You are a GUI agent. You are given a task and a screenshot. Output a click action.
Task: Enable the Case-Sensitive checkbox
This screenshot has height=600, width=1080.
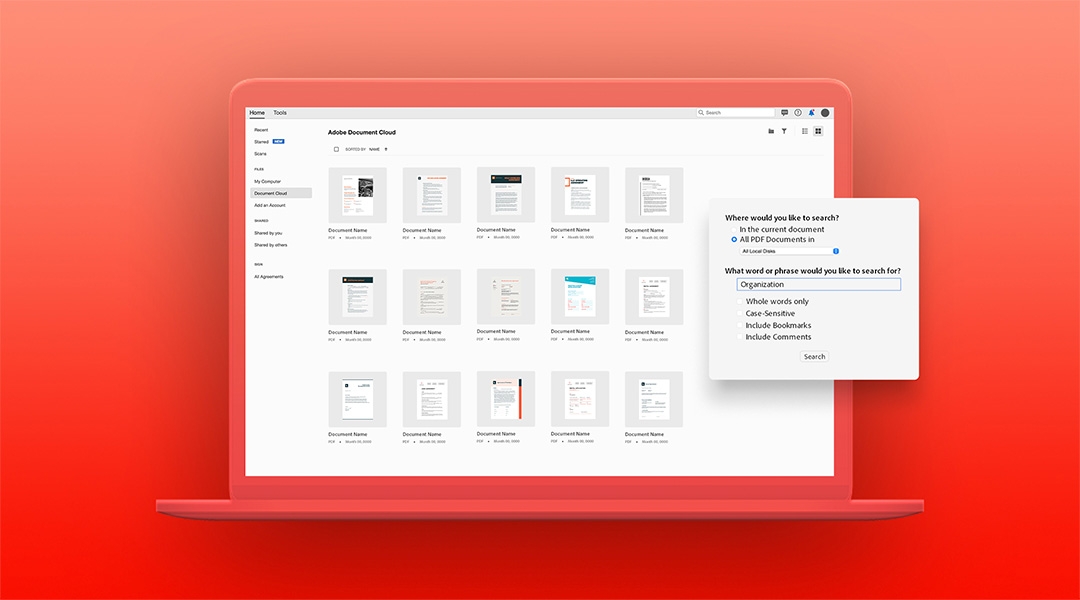(740, 313)
